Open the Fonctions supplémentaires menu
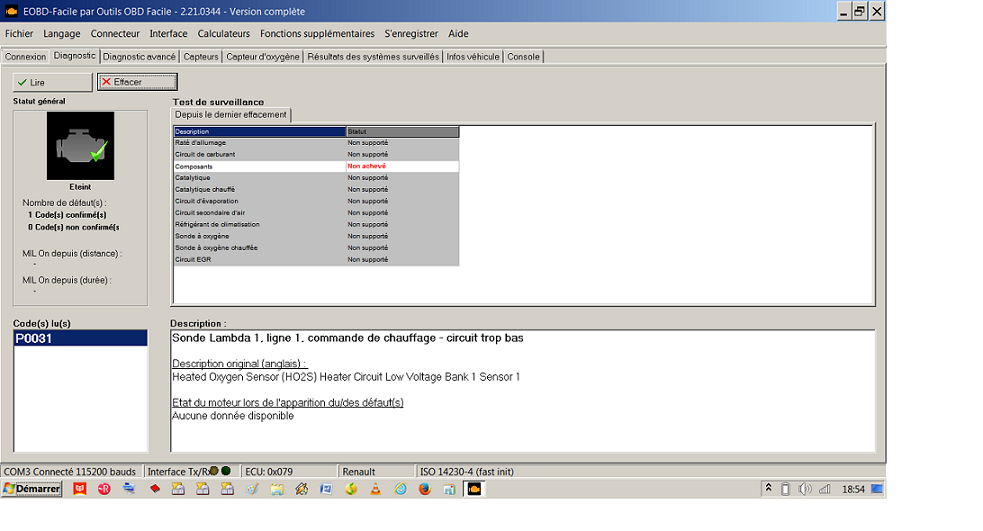This screenshot has height=531, width=983. coord(317,33)
